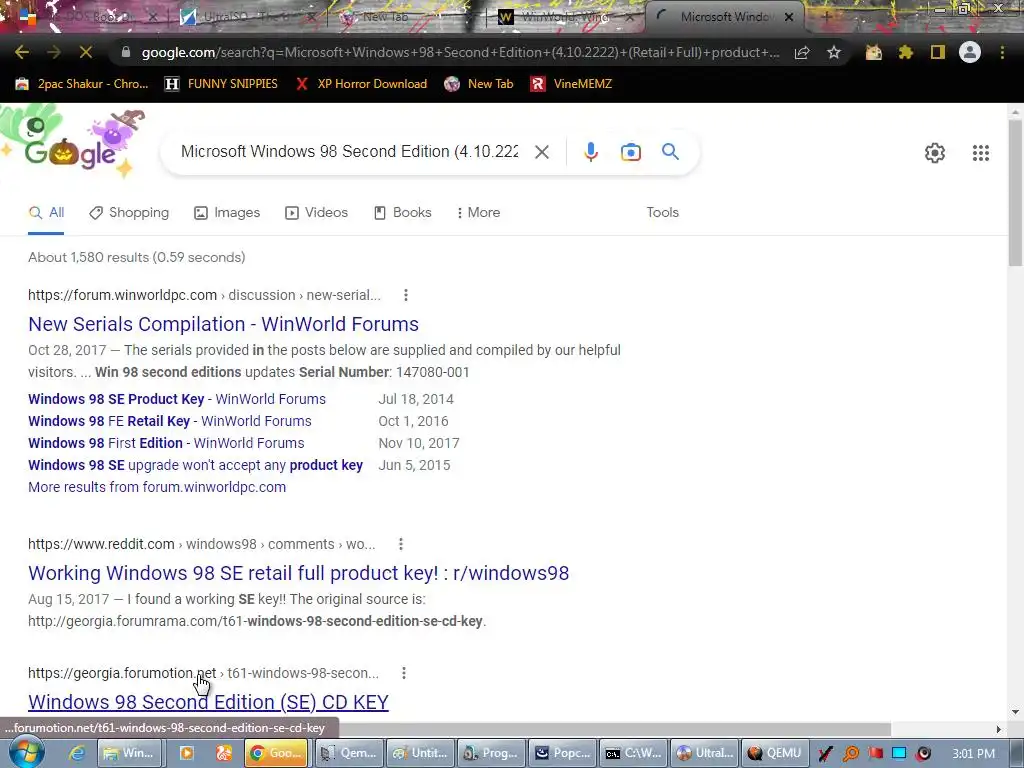The image size is (1024, 768).
Task: Click the page vertical scrollbar thumb
Action: (x=1015, y=193)
